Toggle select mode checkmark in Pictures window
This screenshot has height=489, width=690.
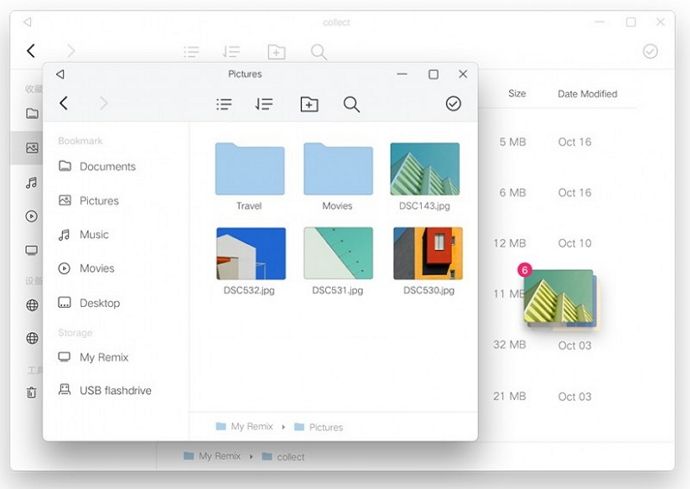(x=453, y=104)
